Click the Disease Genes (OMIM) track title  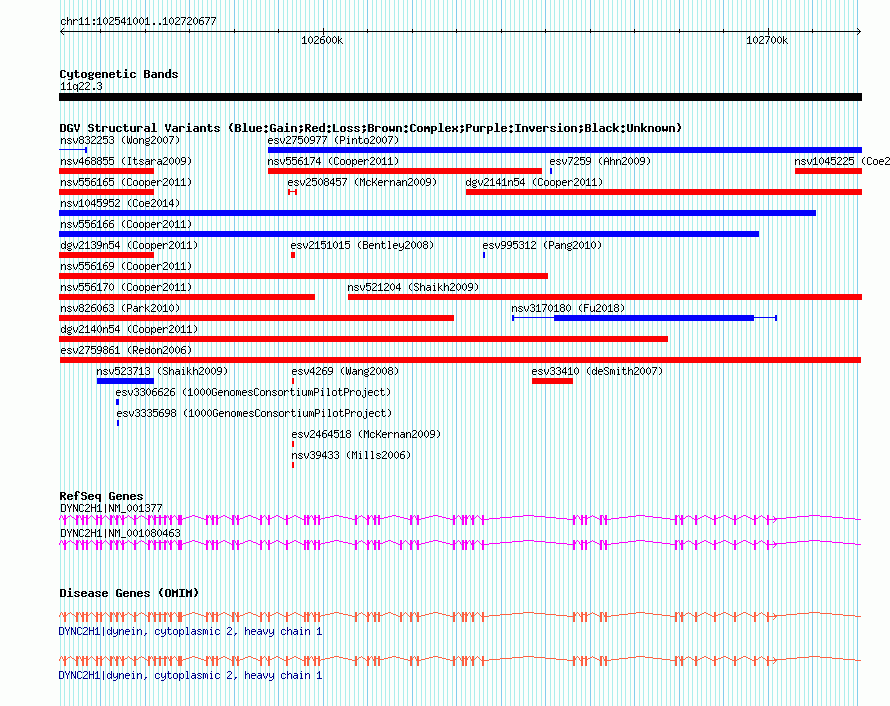(129, 592)
